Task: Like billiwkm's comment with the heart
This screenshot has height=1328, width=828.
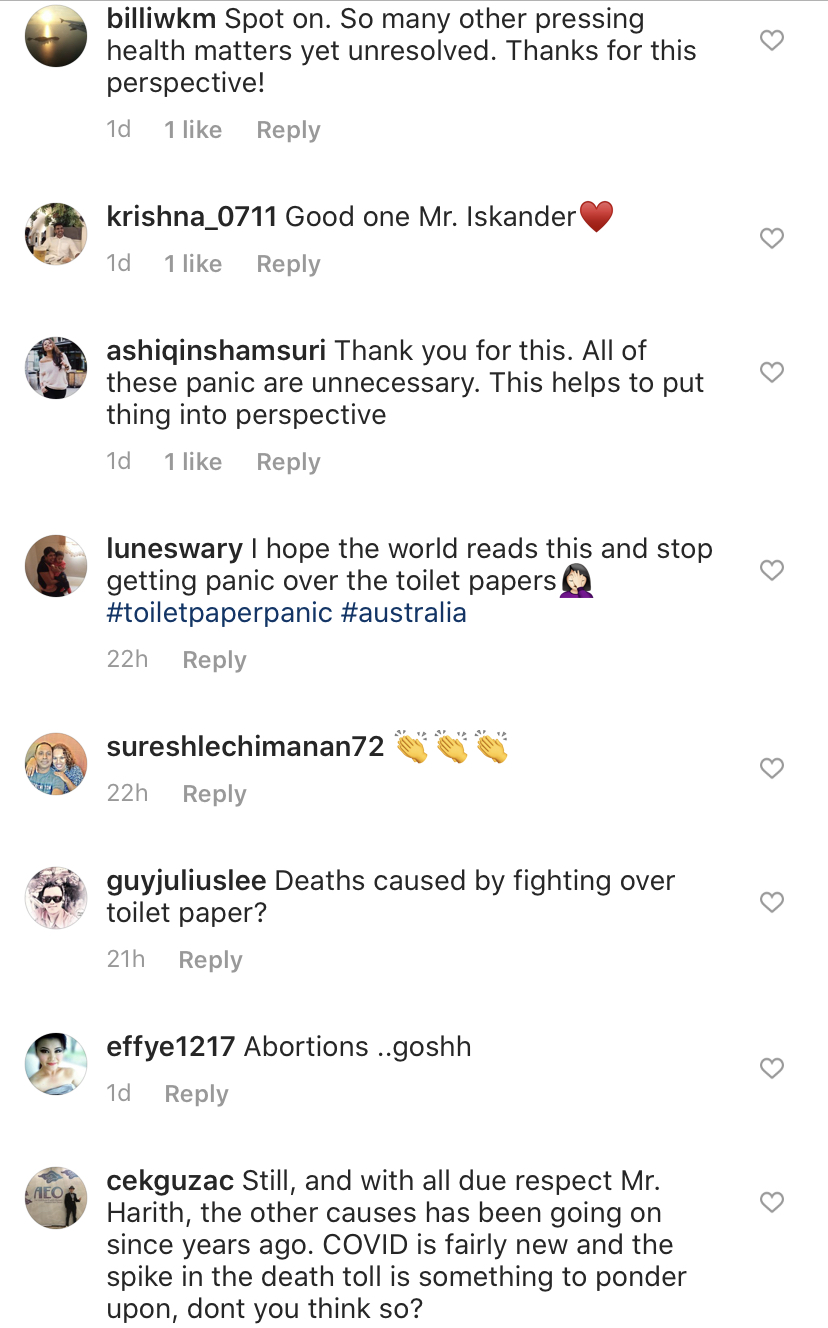Action: [x=771, y=41]
